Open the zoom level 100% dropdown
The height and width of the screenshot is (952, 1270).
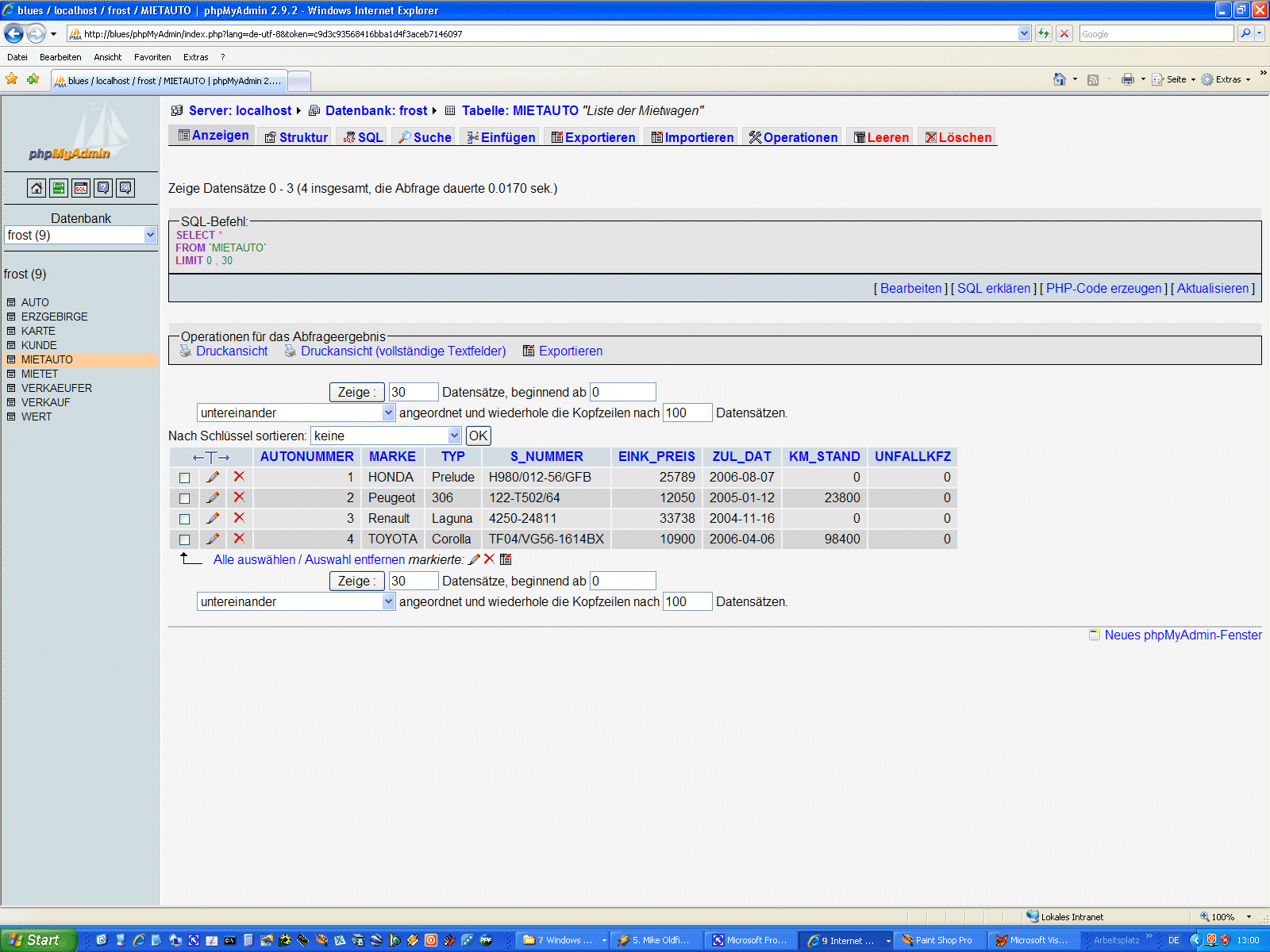[x=1249, y=917]
